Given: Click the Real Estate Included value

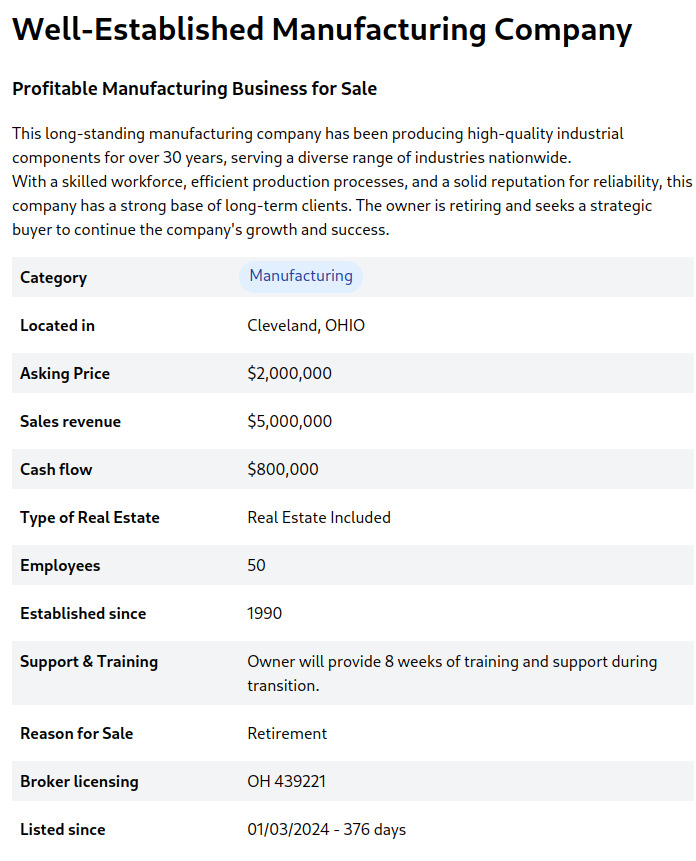Looking at the screenshot, I should point(318,518).
